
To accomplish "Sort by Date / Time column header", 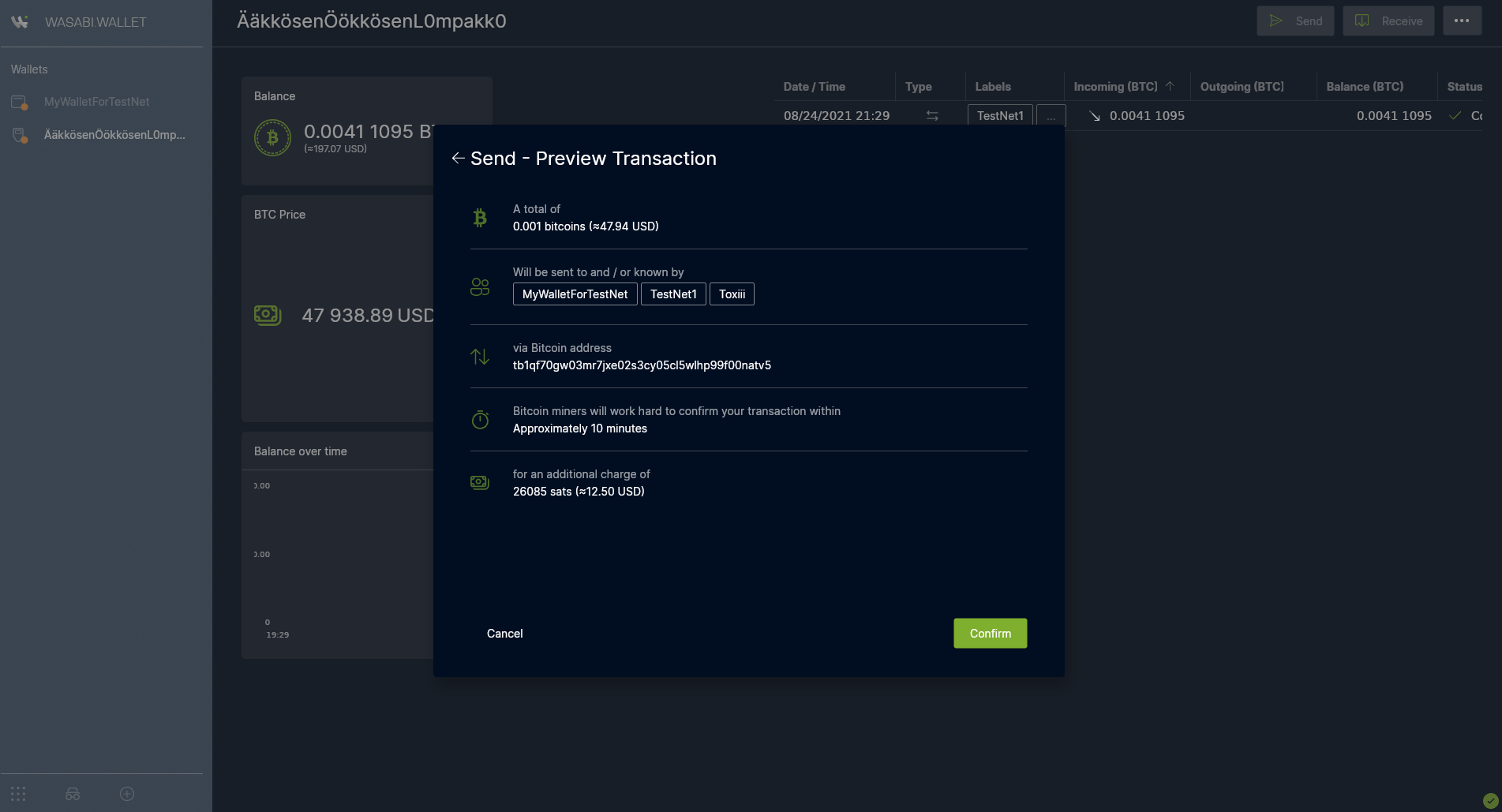I will pyautogui.click(x=815, y=87).
